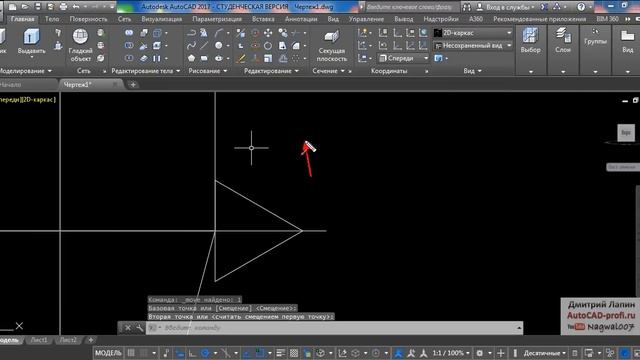Open the Спереди view dropdown in Координаты panel
640x360 pixels.
(403, 58)
